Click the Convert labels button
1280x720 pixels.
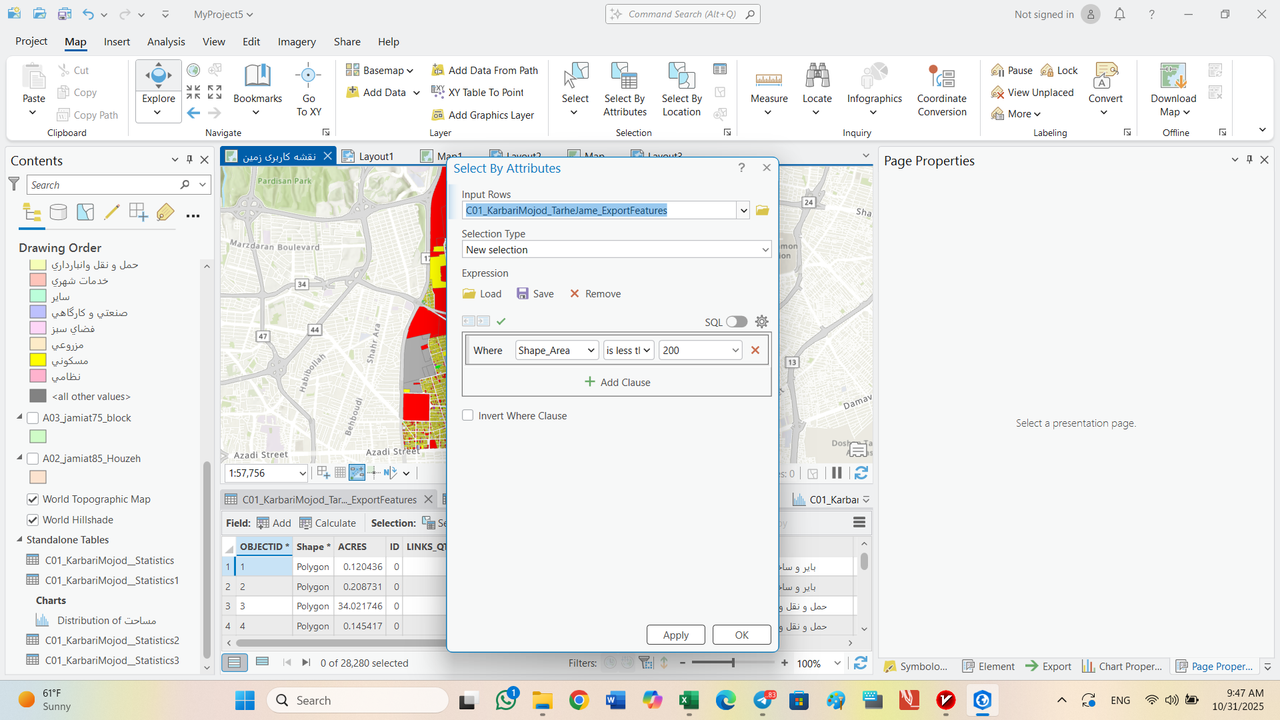pyautogui.click(x=1105, y=90)
